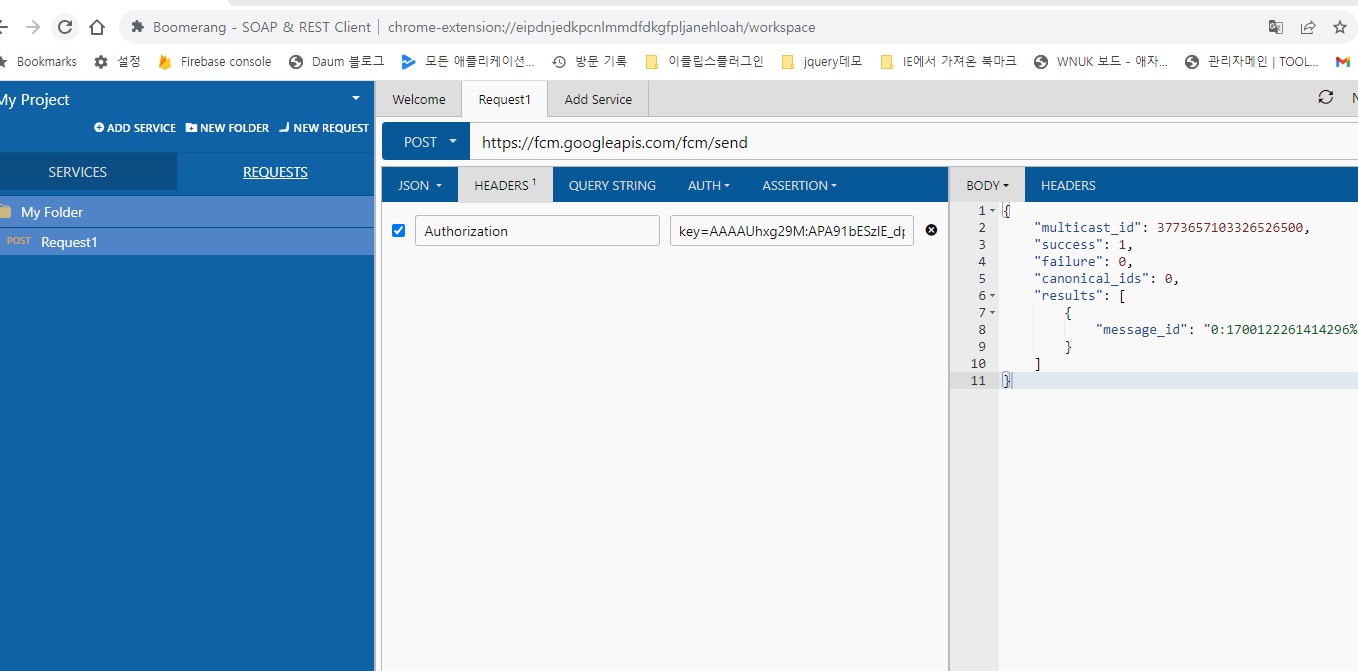Collapse JSON fold arrow at line 1

[993, 211]
